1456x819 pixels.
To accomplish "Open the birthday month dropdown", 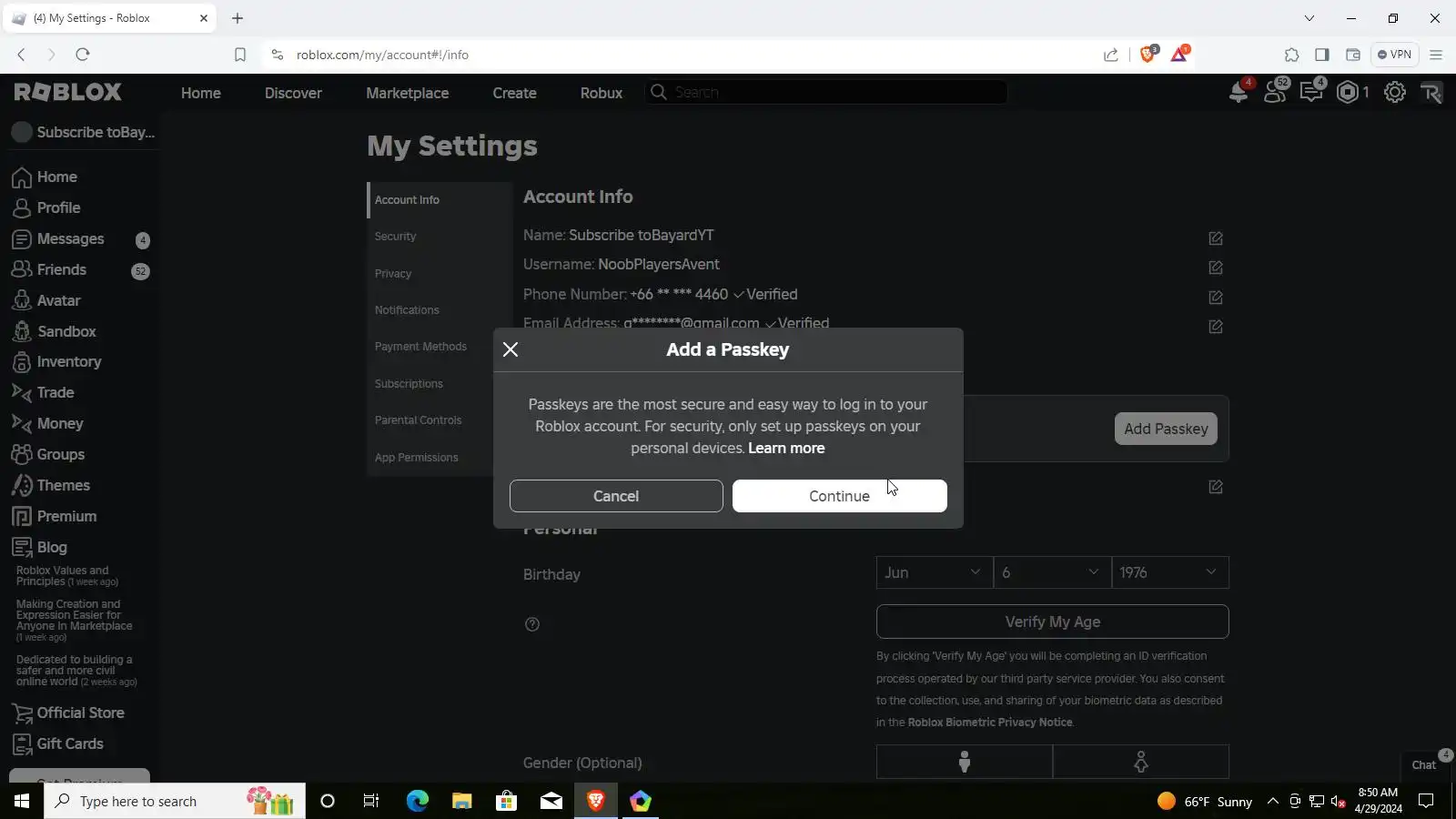I will (935, 572).
